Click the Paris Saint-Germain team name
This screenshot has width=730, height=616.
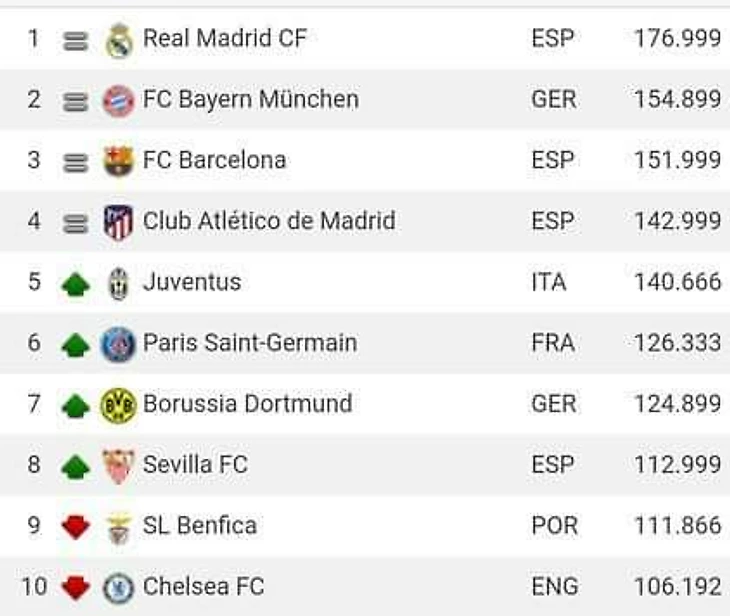click(249, 343)
